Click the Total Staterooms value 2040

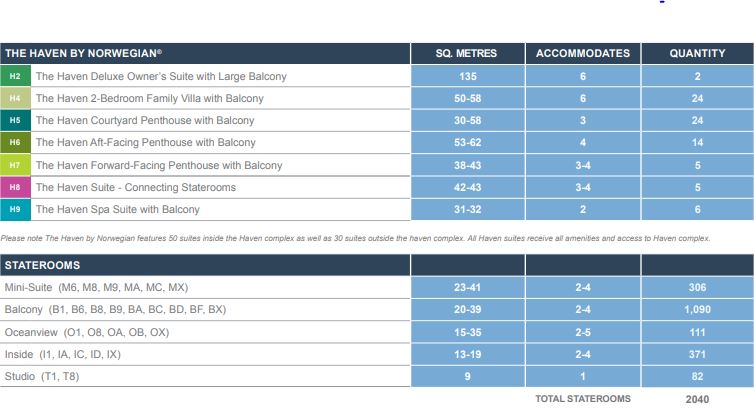(x=697, y=399)
